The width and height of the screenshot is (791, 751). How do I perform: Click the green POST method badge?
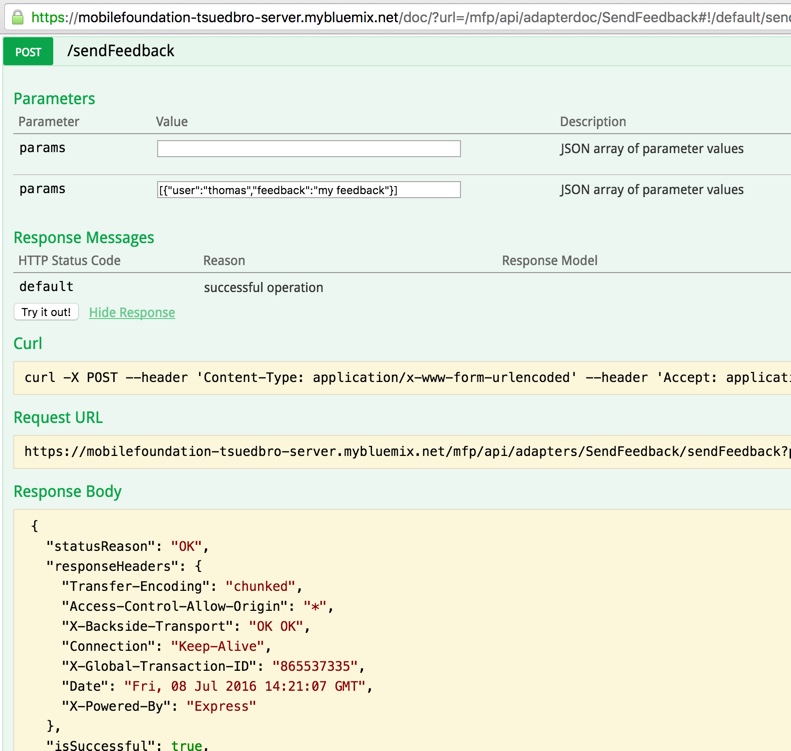click(28, 52)
